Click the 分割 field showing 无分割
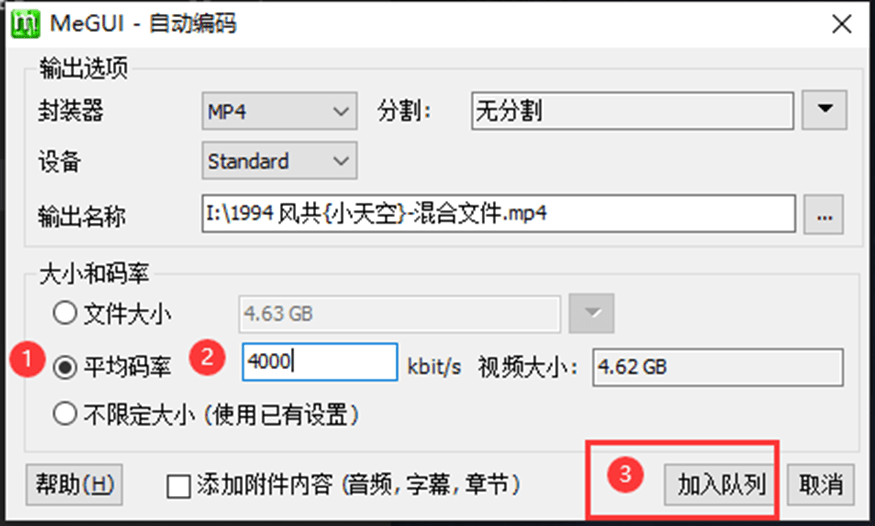The image size is (875, 526). [x=632, y=110]
